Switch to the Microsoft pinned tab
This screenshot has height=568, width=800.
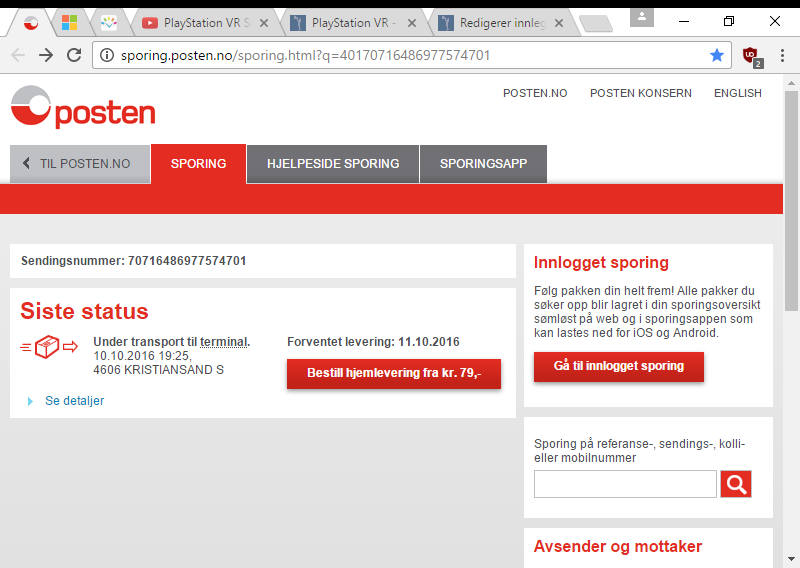coord(69,22)
